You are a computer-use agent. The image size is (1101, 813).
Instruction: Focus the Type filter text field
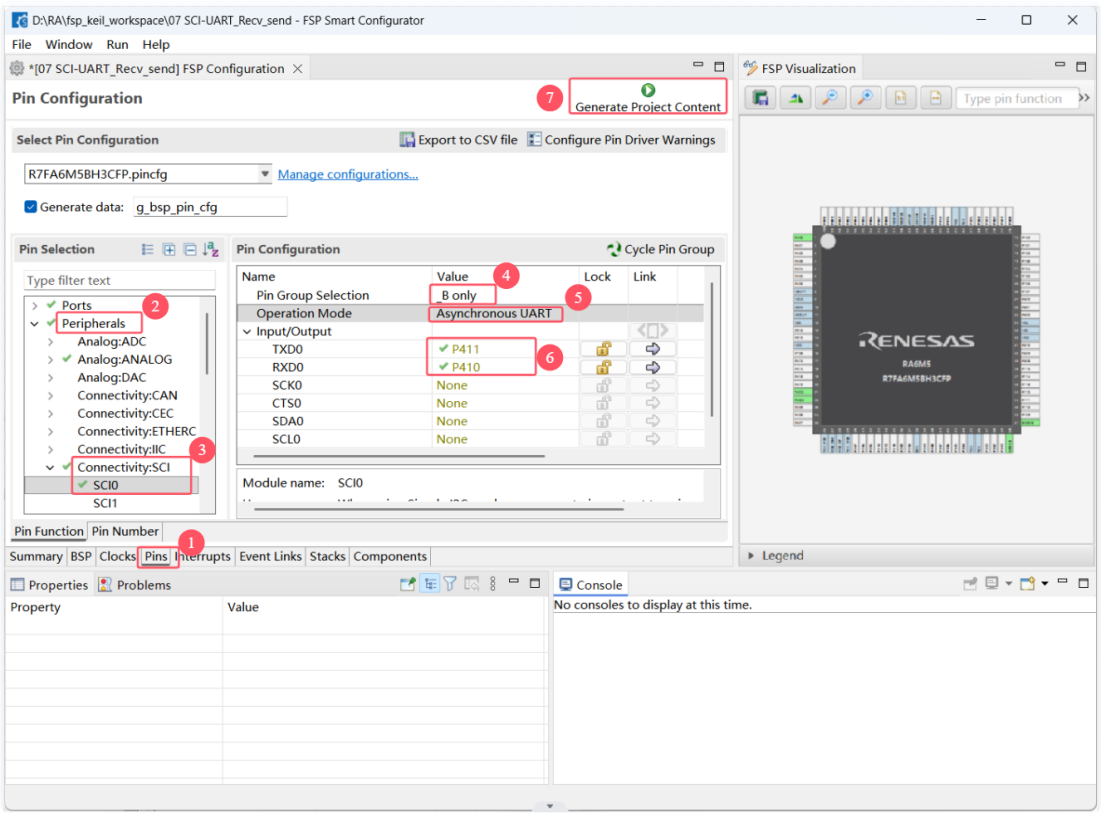[x=119, y=280]
